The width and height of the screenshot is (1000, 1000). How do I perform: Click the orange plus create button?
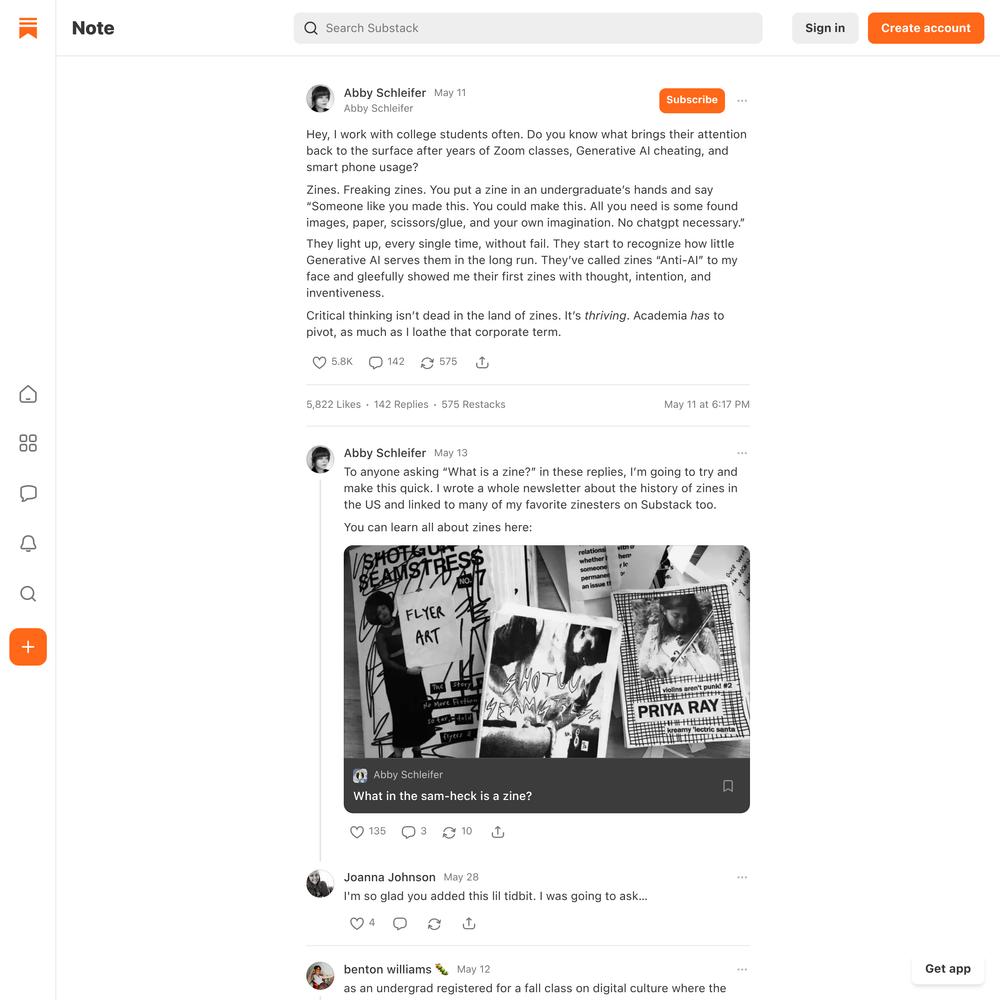(x=28, y=647)
